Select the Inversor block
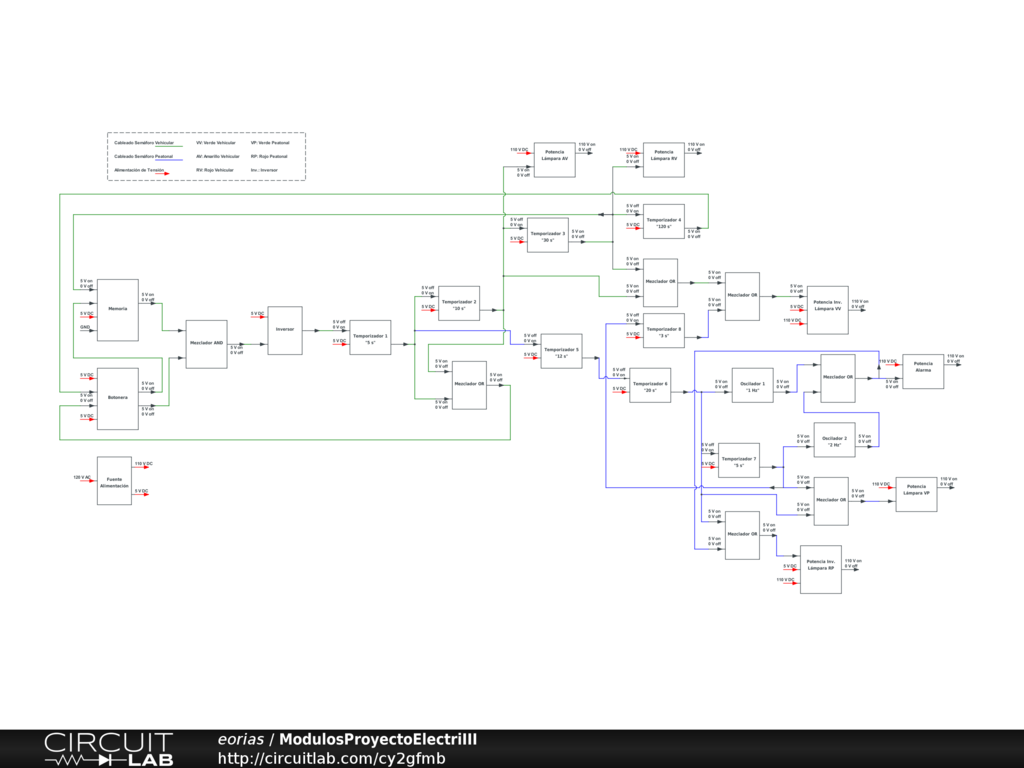This screenshot has height=768, width=1024. click(285, 331)
